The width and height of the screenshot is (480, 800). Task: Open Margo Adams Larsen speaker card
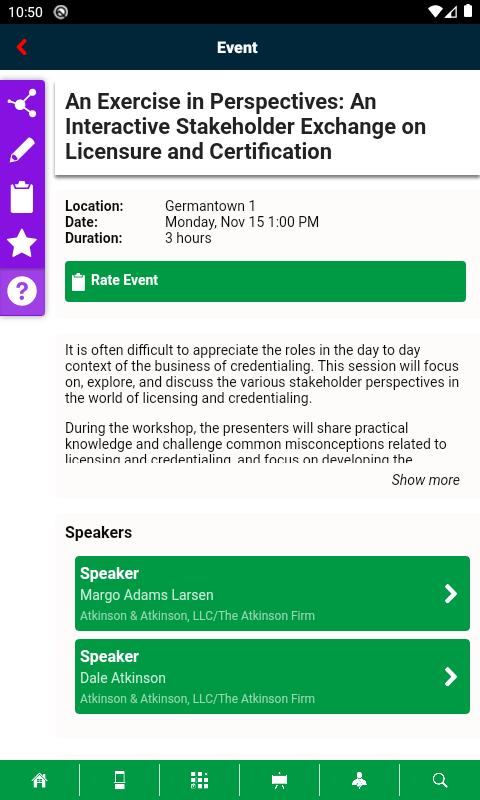click(272, 594)
